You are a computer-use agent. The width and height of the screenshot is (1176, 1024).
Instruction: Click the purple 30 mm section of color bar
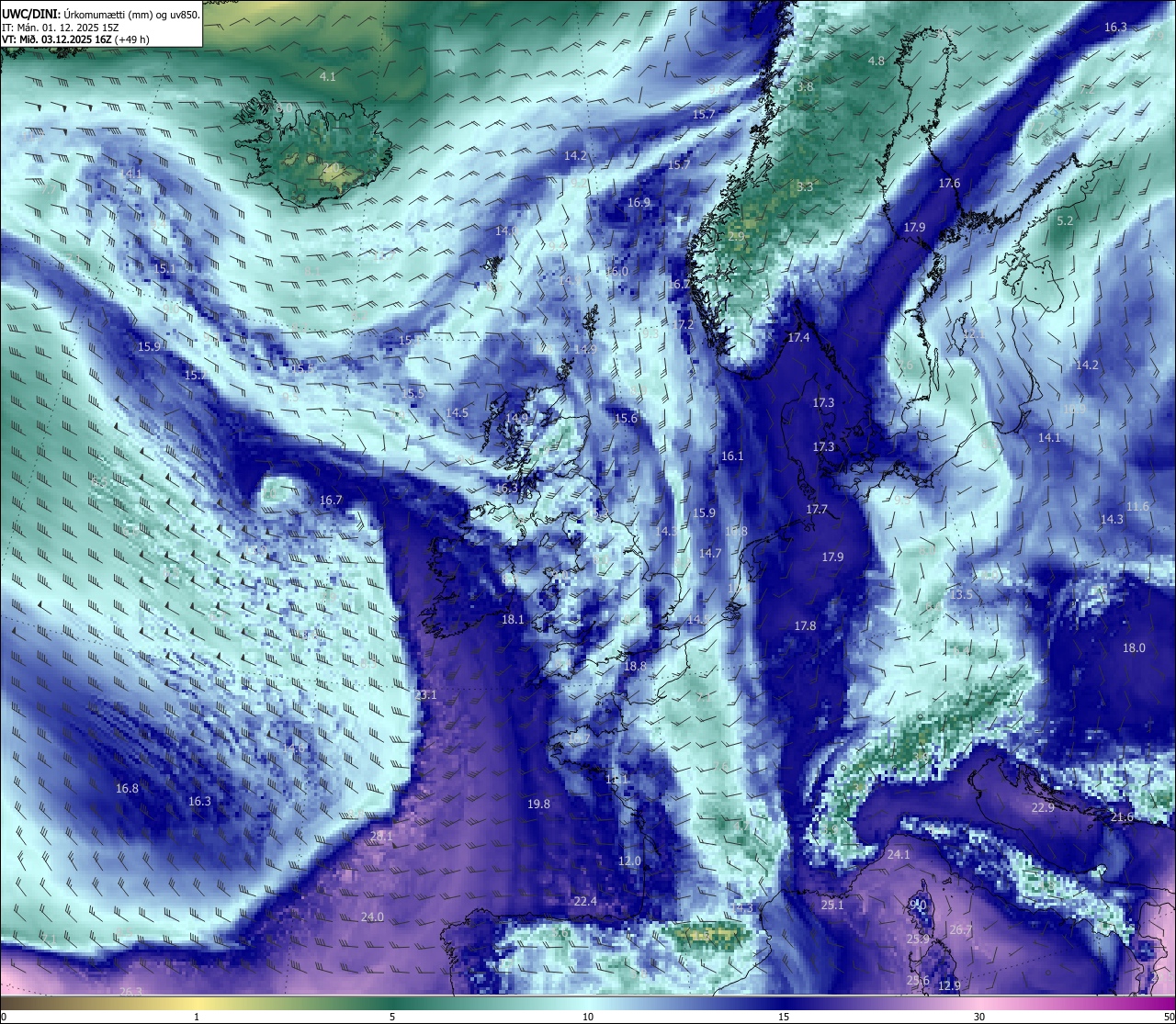tap(979, 1004)
